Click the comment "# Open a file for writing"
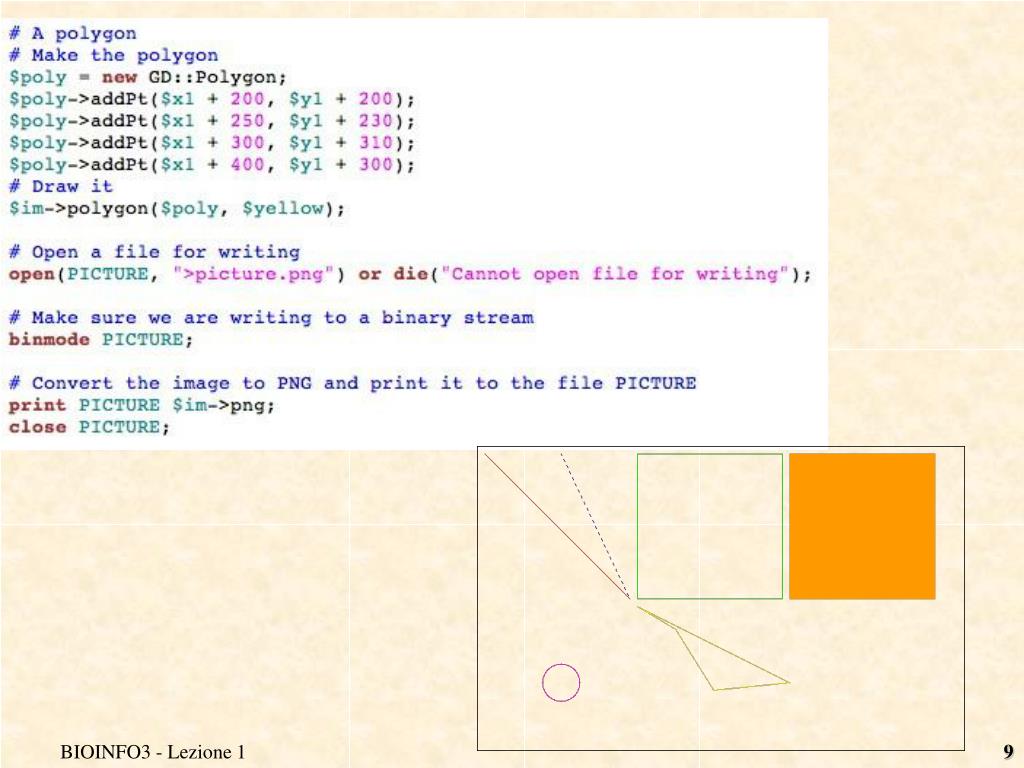This screenshot has width=1024, height=768. click(x=154, y=252)
